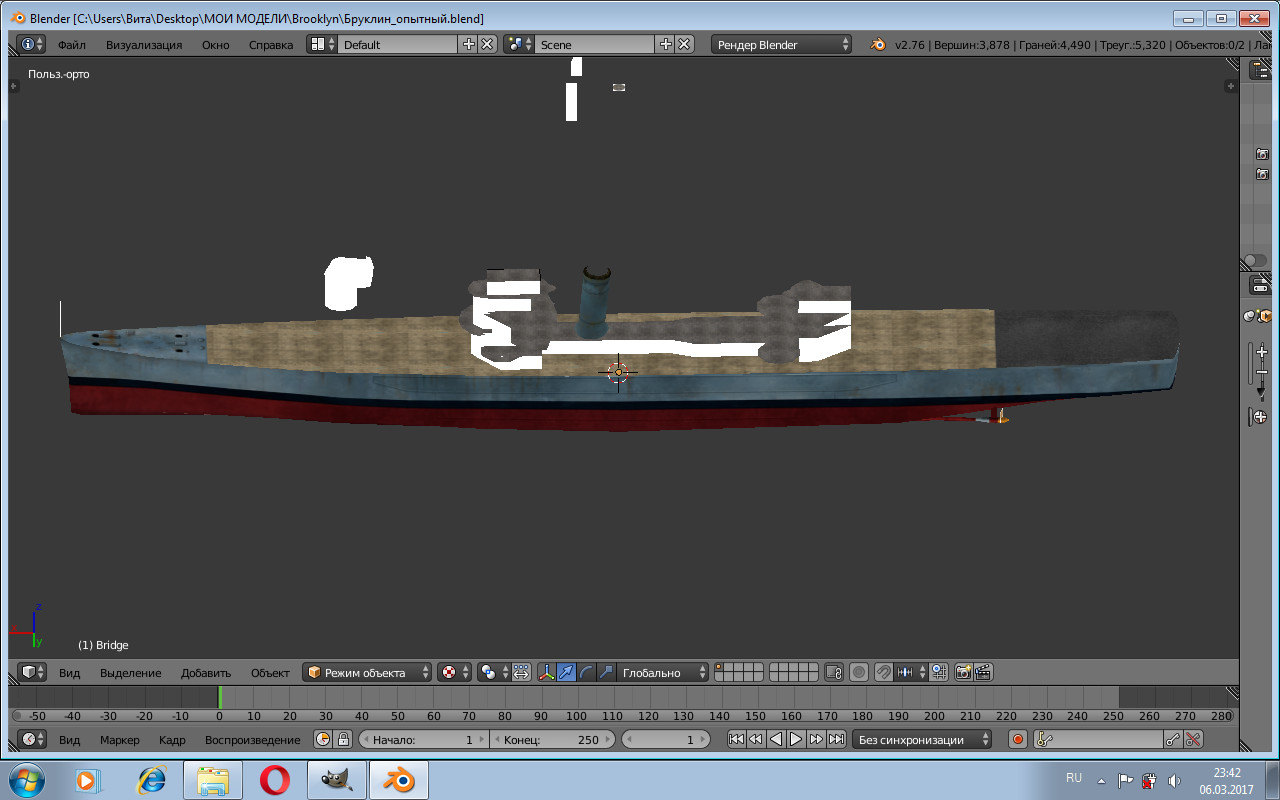Toggle the snap magnet during transform

click(883, 672)
